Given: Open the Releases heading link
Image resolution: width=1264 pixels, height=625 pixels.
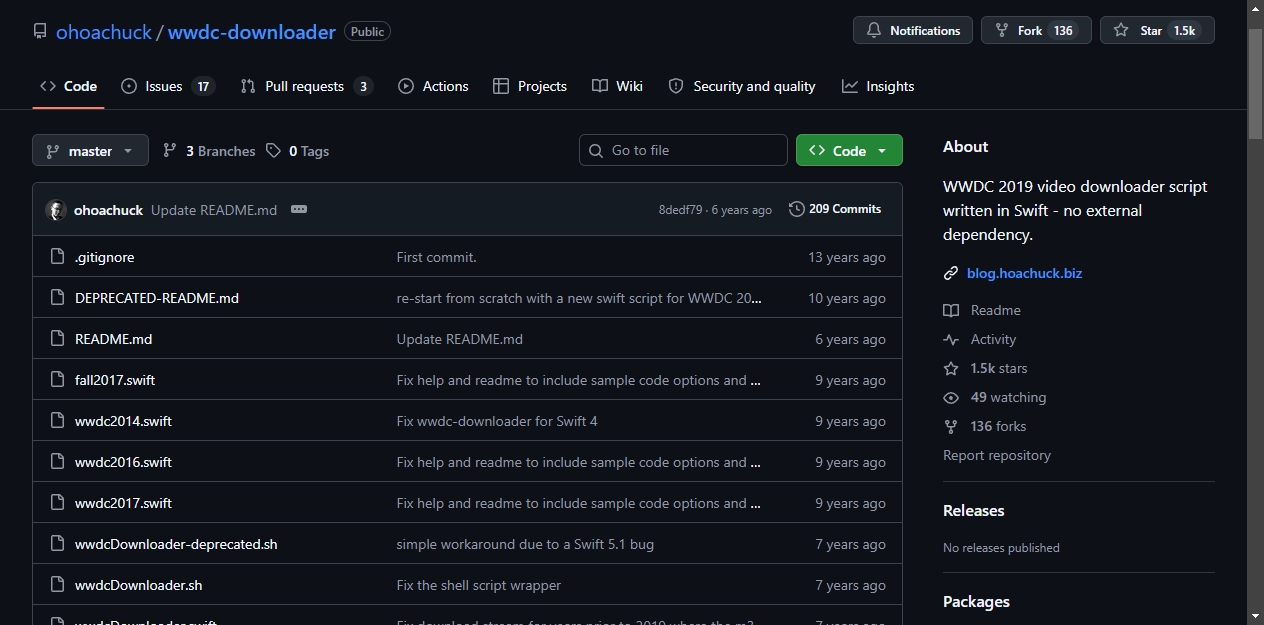Looking at the screenshot, I should click(974, 510).
